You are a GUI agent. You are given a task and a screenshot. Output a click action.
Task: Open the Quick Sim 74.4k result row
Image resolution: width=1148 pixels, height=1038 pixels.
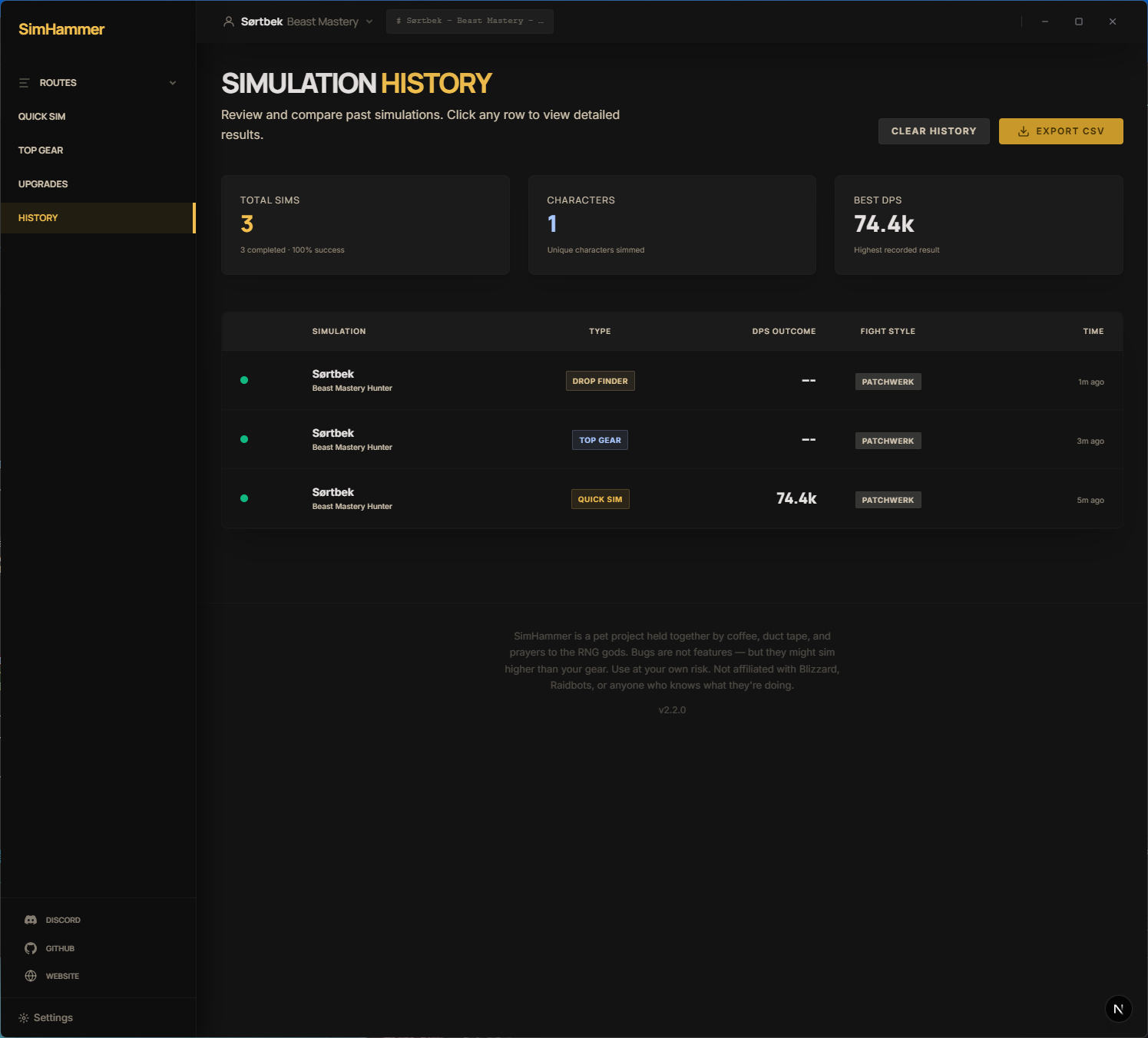pos(671,499)
